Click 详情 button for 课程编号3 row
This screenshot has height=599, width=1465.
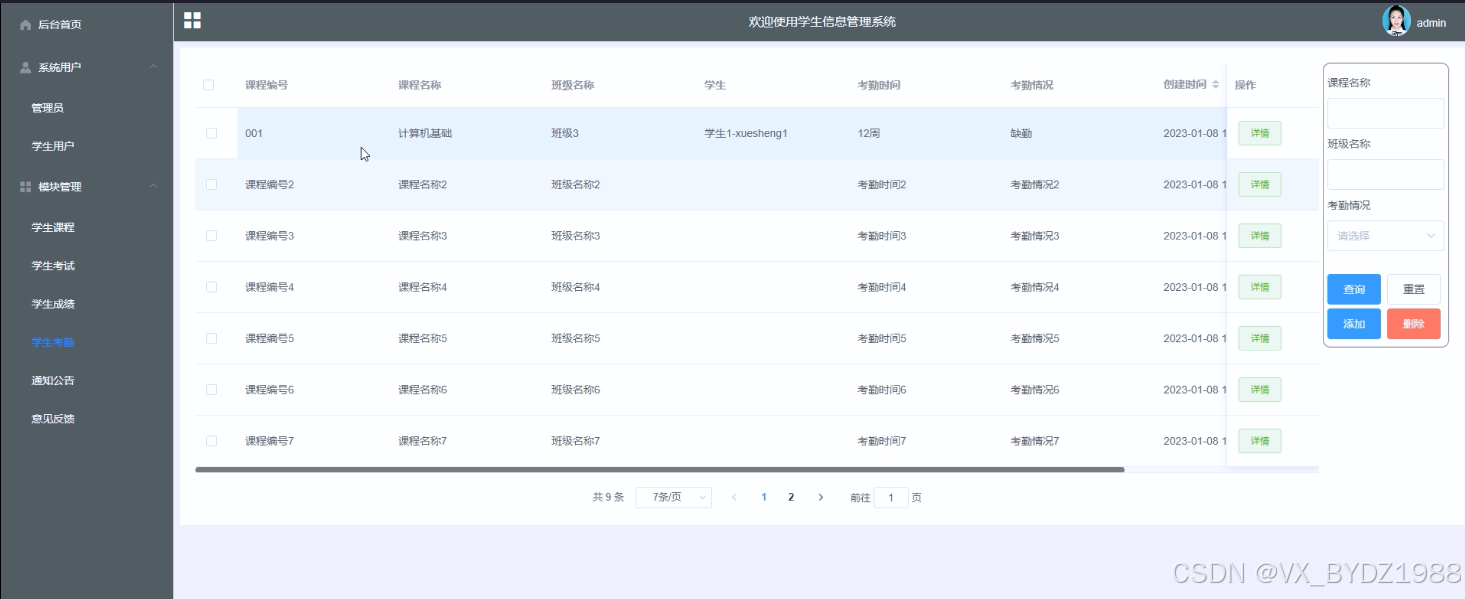1260,236
